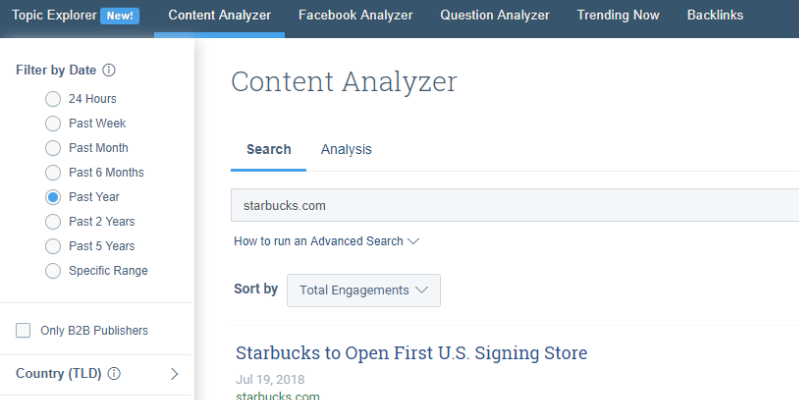Choose the Past Month date filter
The height and width of the screenshot is (400, 799).
[53, 148]
